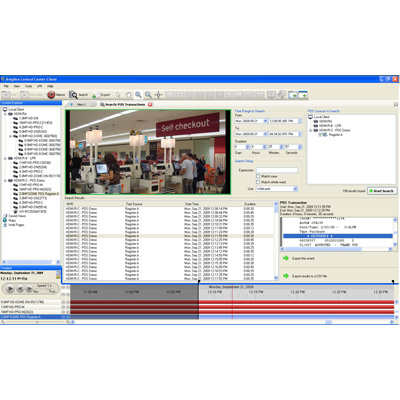Screen dimensions: 400x400
Task: Open the Alarms tool with the red siren icon
Action: [x=56, y=95]
